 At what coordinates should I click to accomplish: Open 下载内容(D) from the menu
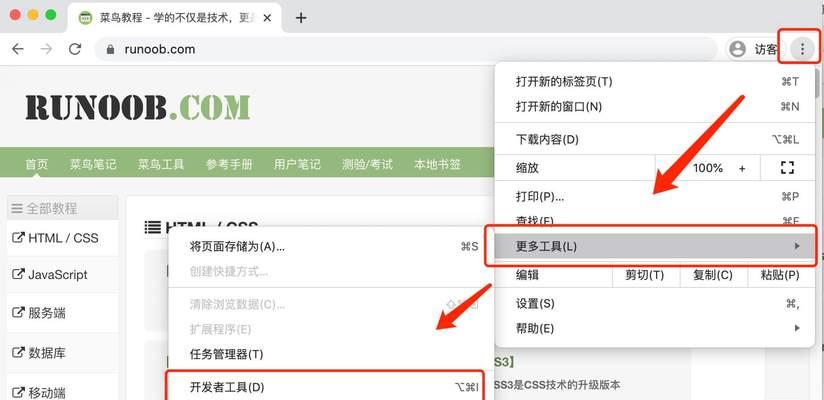click(x=655, y=140)
